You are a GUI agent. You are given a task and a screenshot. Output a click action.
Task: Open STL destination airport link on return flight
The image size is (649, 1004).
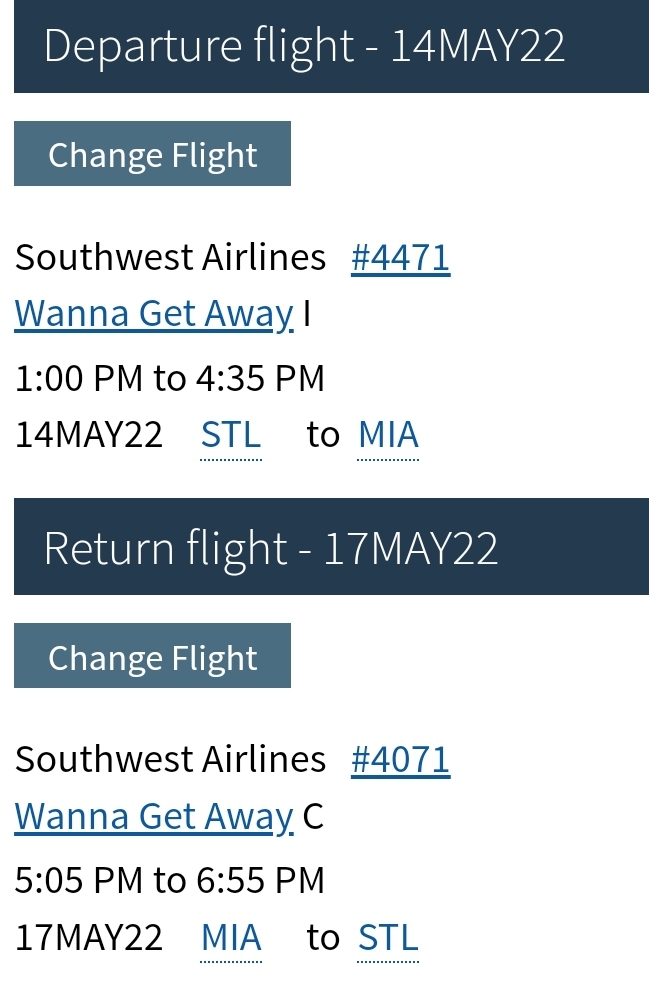point(388,937)
